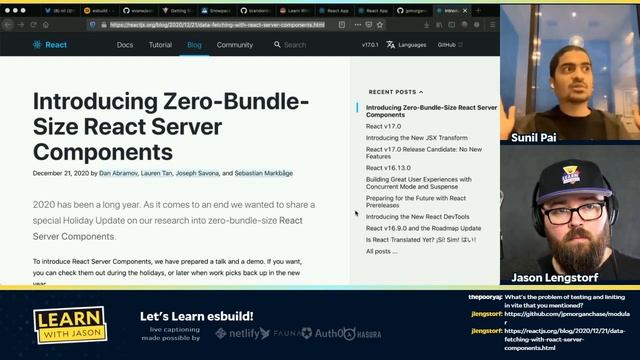Open the GitHub link in the header
640x360 pixels.
coord(450,45)
